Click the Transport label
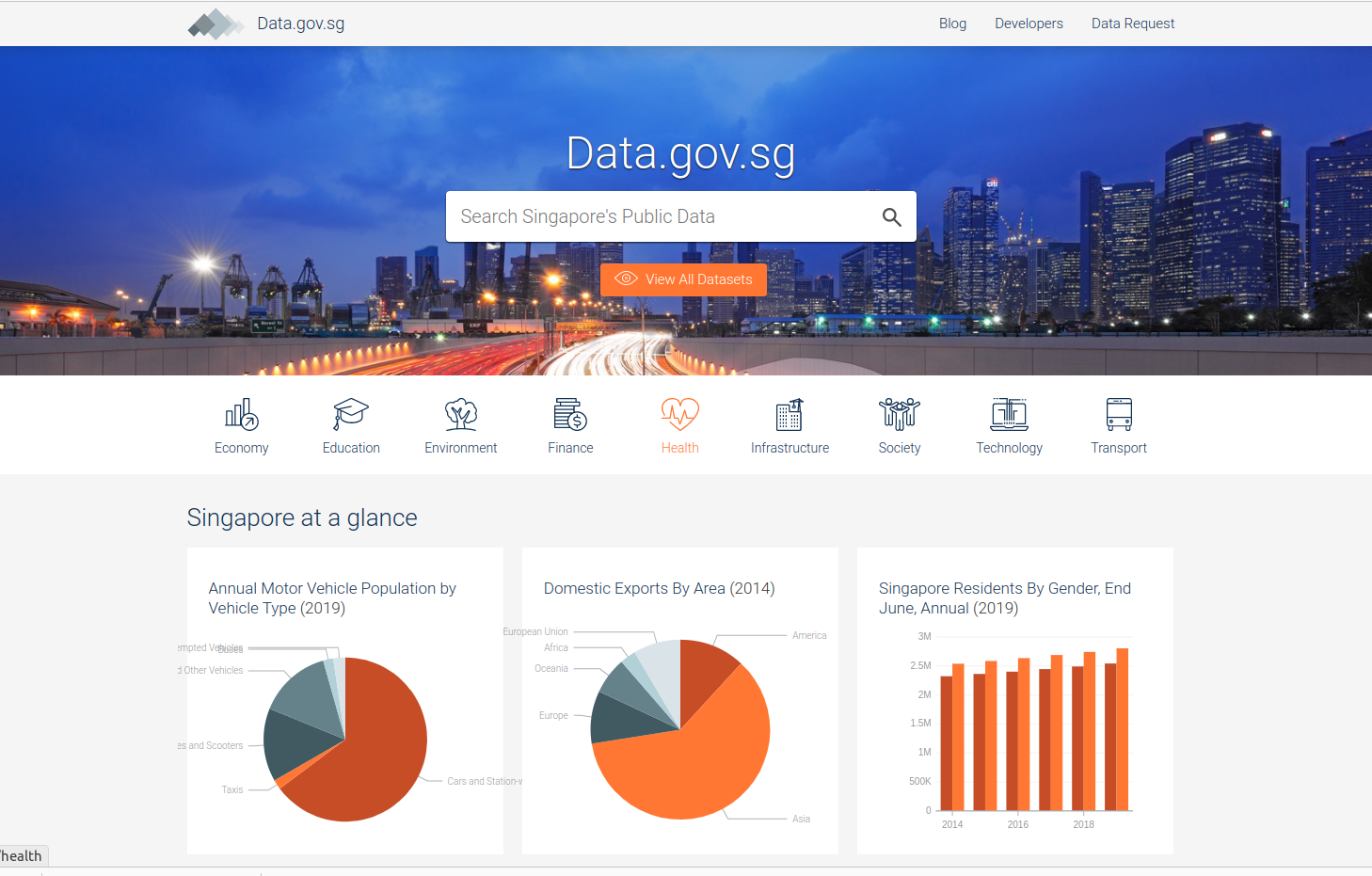 (1119, 448)
